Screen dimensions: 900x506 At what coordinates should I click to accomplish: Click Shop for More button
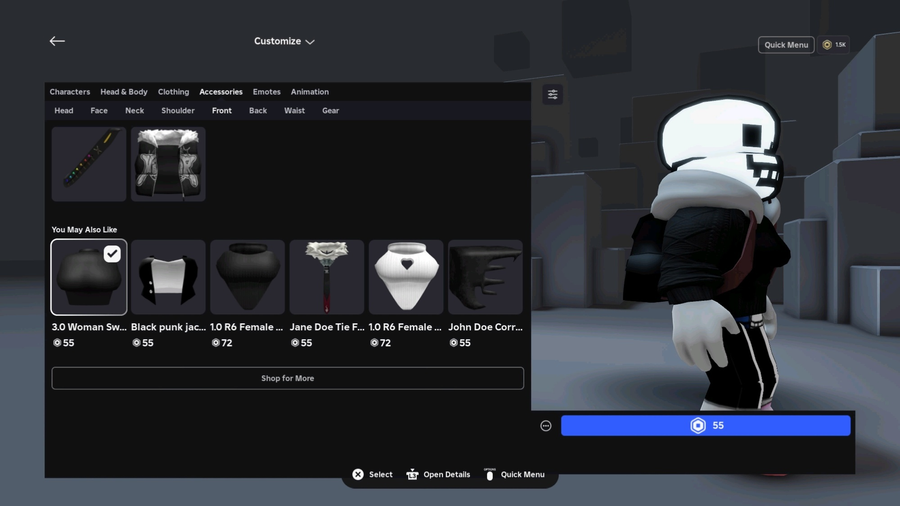coord(288,379)
